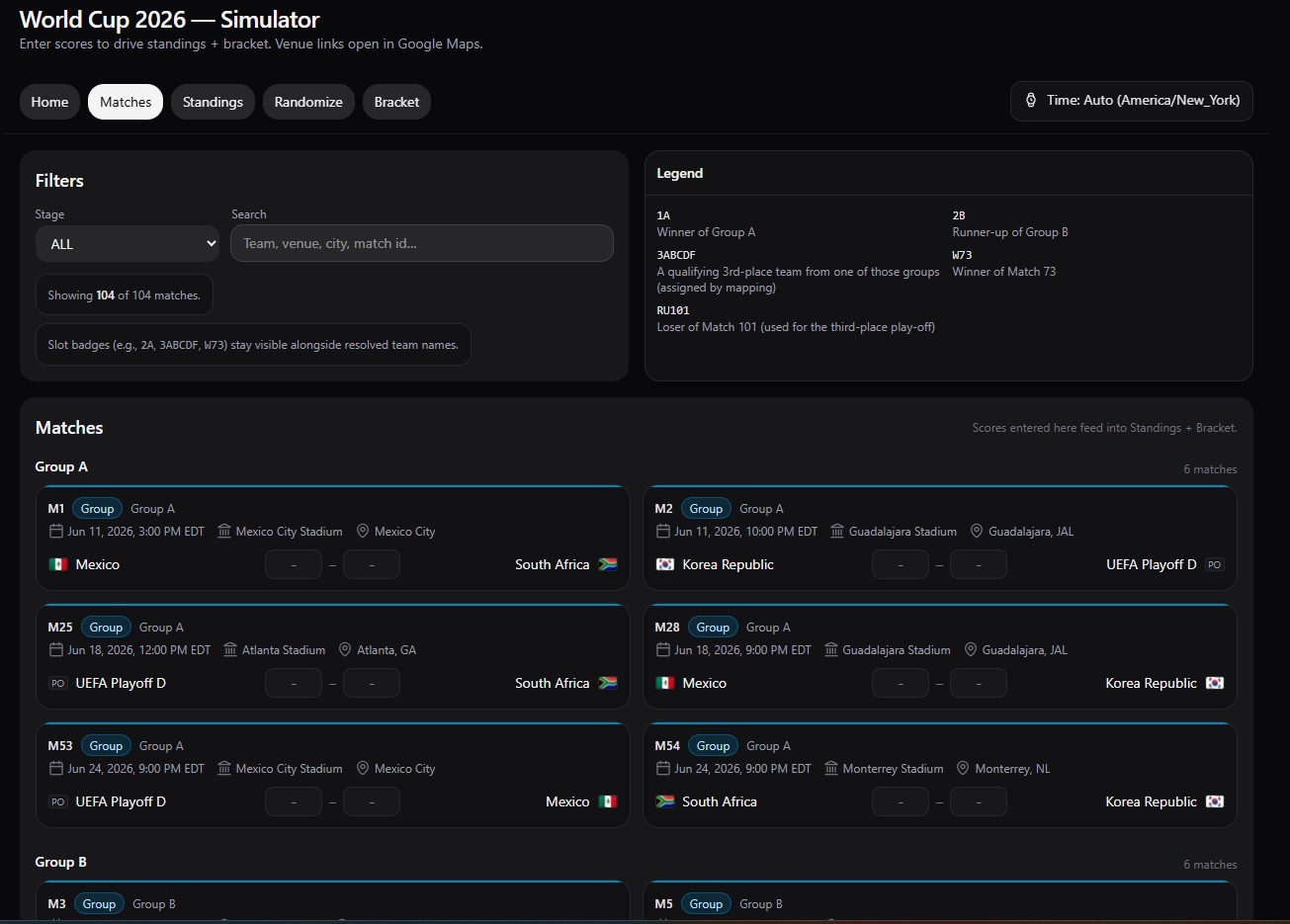Open the Stage ALL dropdown

point(128,243)
